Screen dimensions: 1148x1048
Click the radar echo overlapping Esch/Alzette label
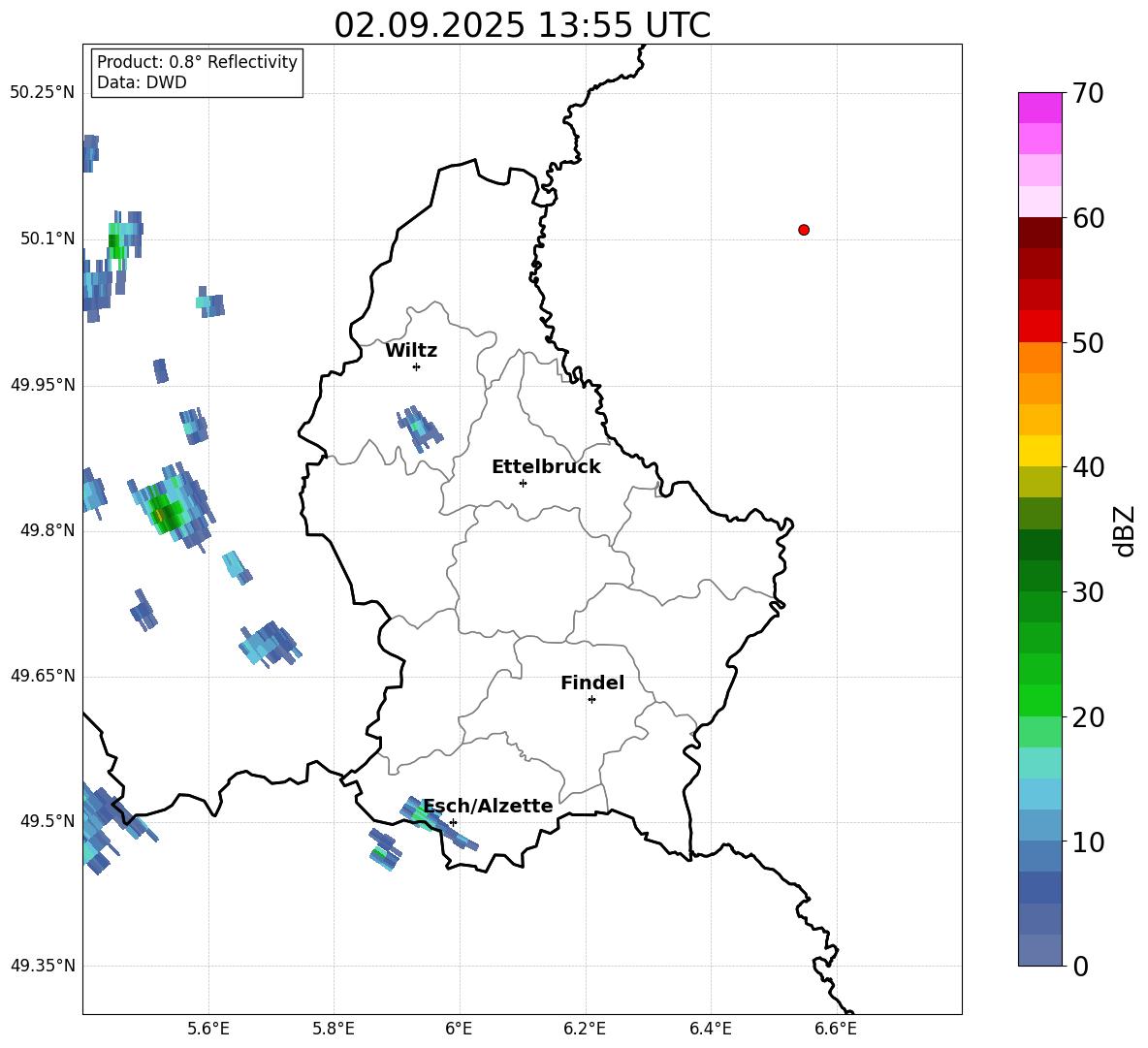pyautogui.click(x=438, y=823)
